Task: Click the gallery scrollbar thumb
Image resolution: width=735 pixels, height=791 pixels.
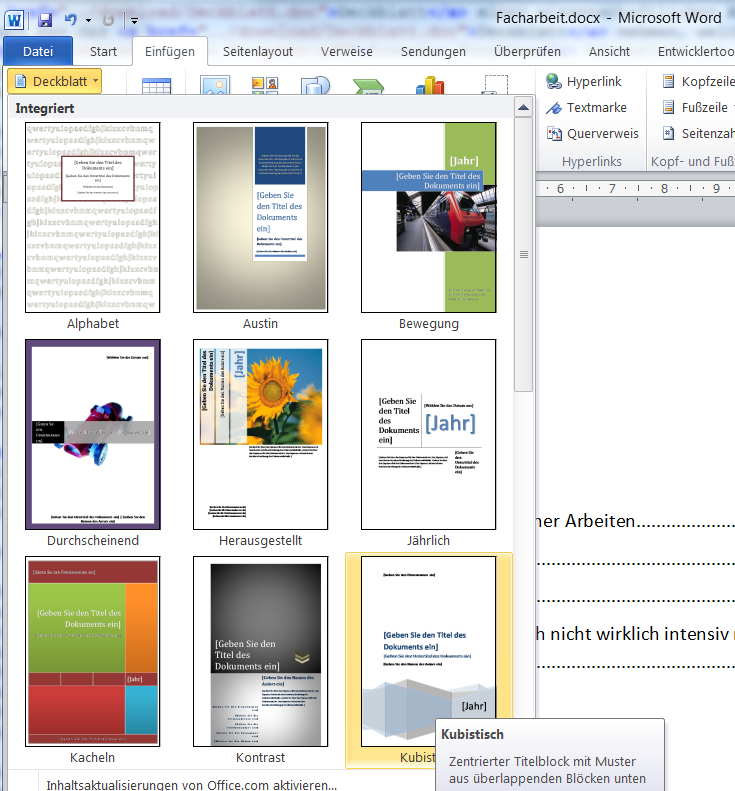Action: [524, 254]
